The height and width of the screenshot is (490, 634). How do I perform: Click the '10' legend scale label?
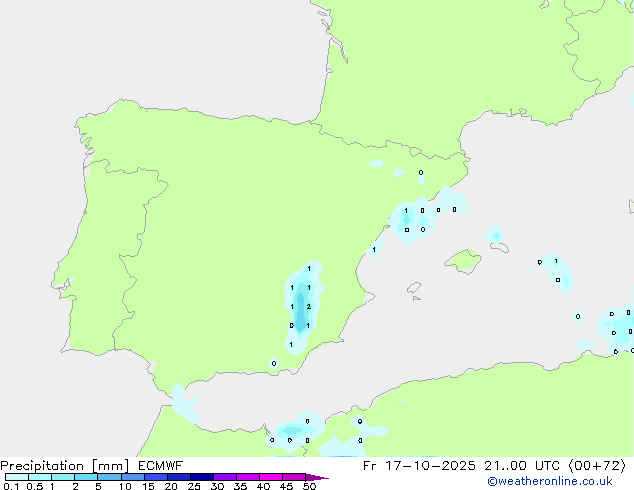[x=125, y=486]
